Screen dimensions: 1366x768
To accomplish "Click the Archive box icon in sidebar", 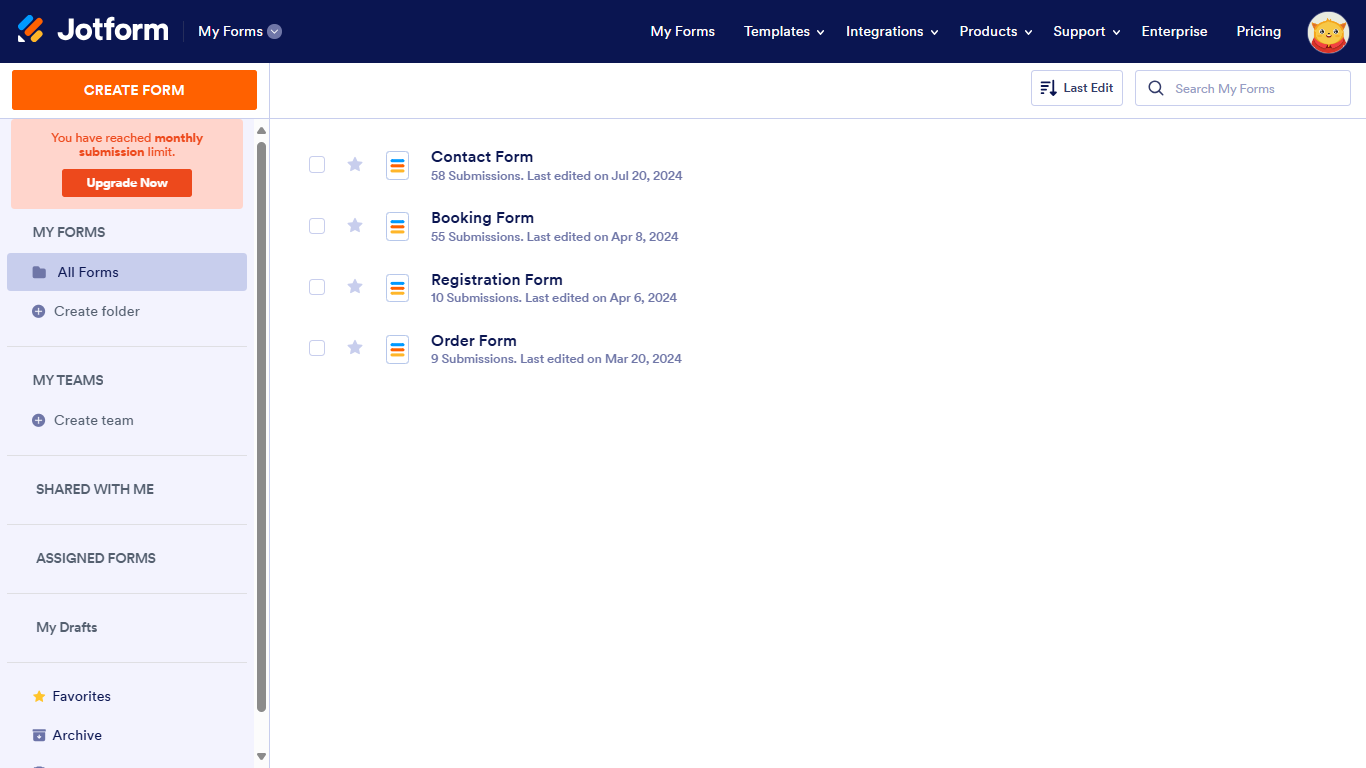I will (39, 735).
